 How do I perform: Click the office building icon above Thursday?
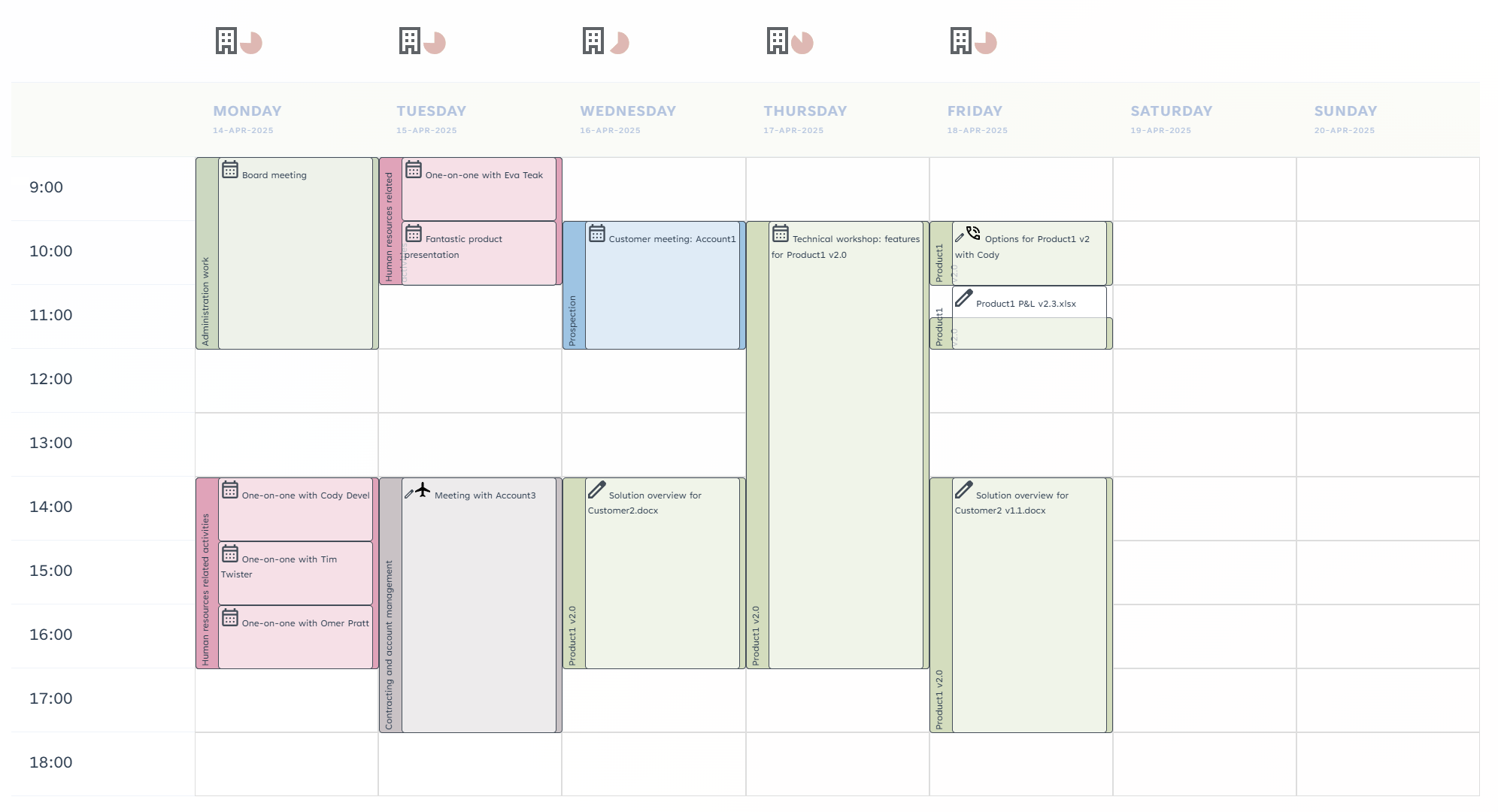[778, 41]
